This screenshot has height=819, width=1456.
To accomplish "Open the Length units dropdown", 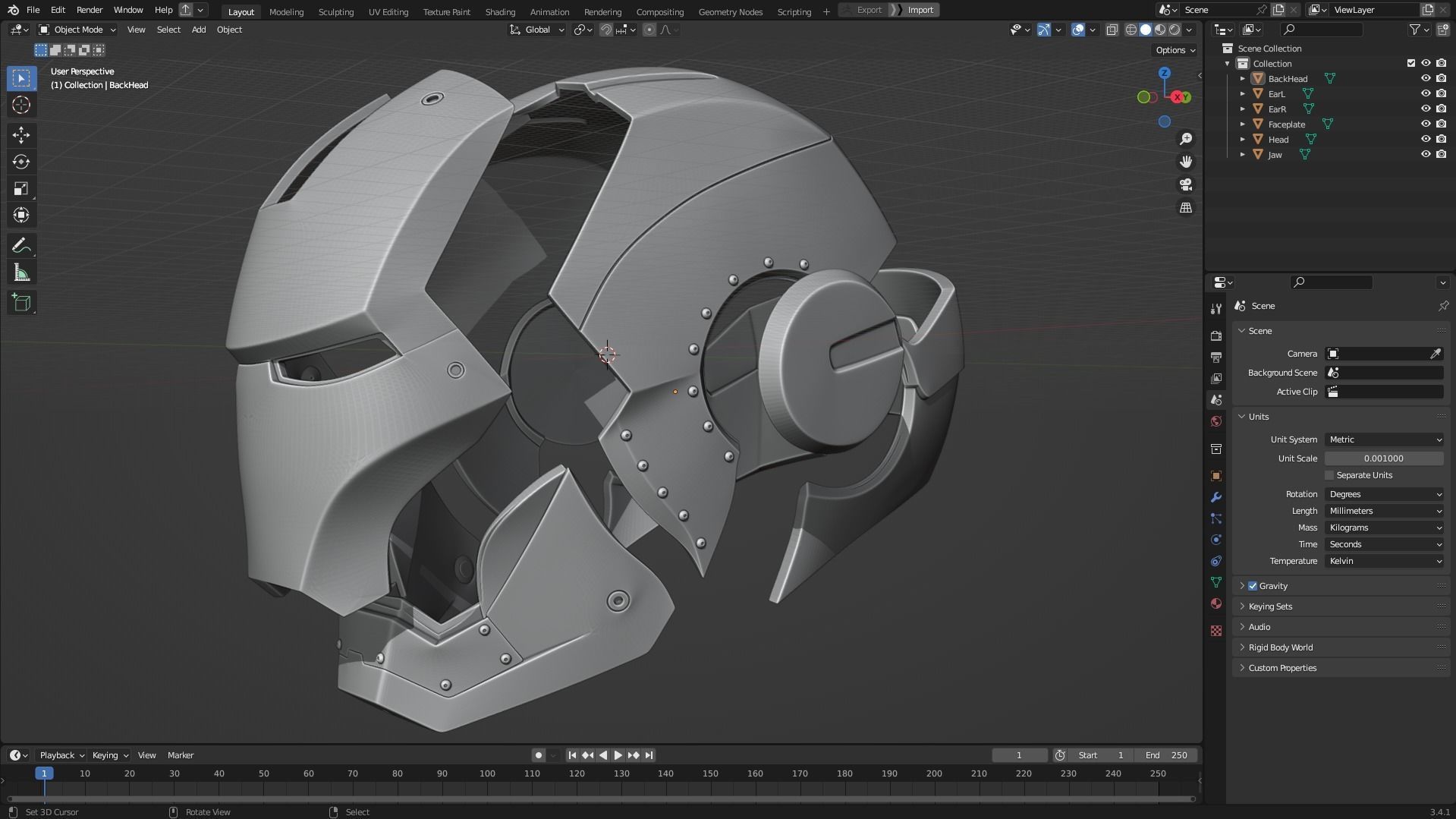I will [1385, 511].
